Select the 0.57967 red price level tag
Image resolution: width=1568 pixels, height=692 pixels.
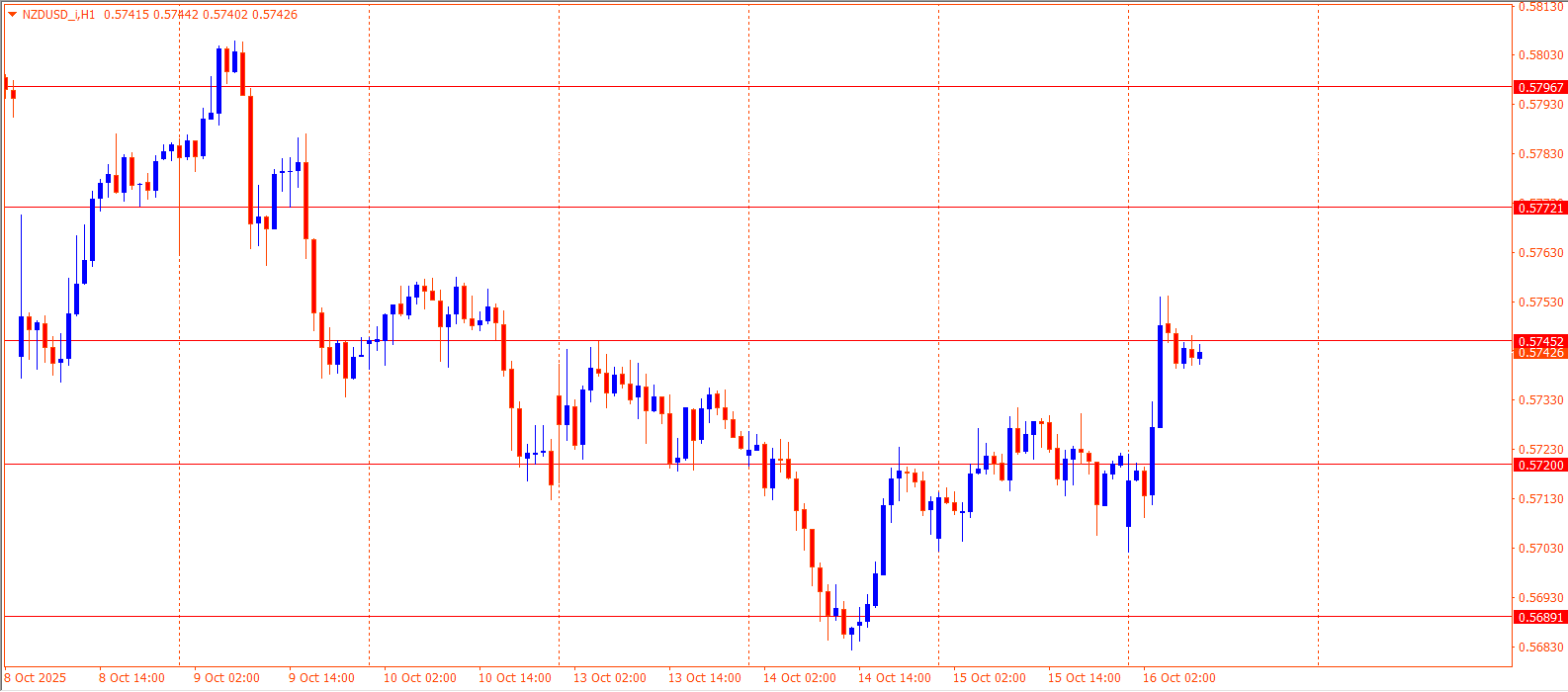click(1540, 87)
